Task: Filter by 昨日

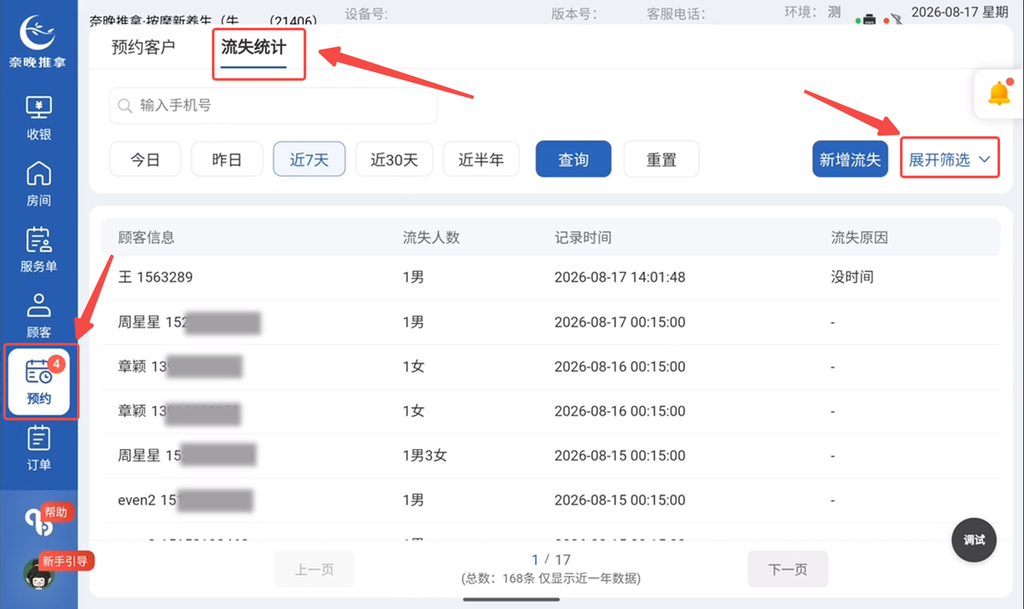Action: point(227,159)
